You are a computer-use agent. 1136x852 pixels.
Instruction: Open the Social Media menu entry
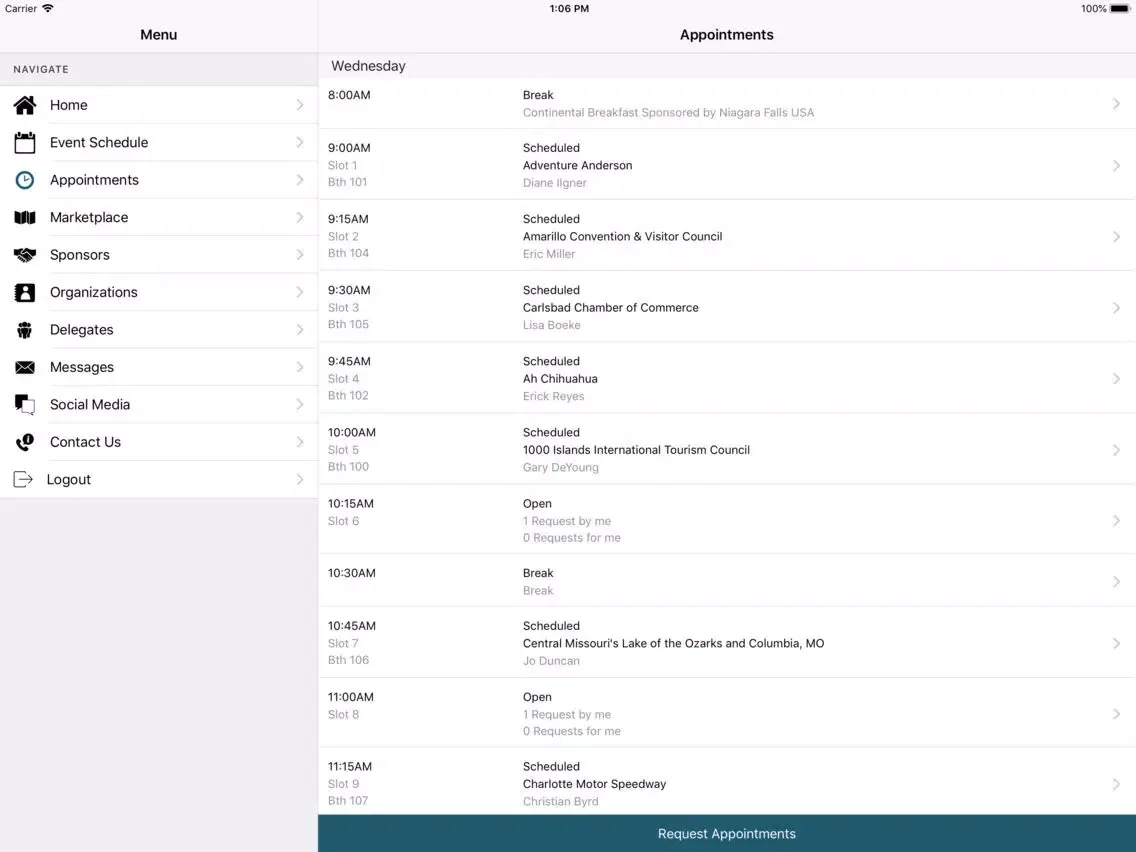pos(159,404)
